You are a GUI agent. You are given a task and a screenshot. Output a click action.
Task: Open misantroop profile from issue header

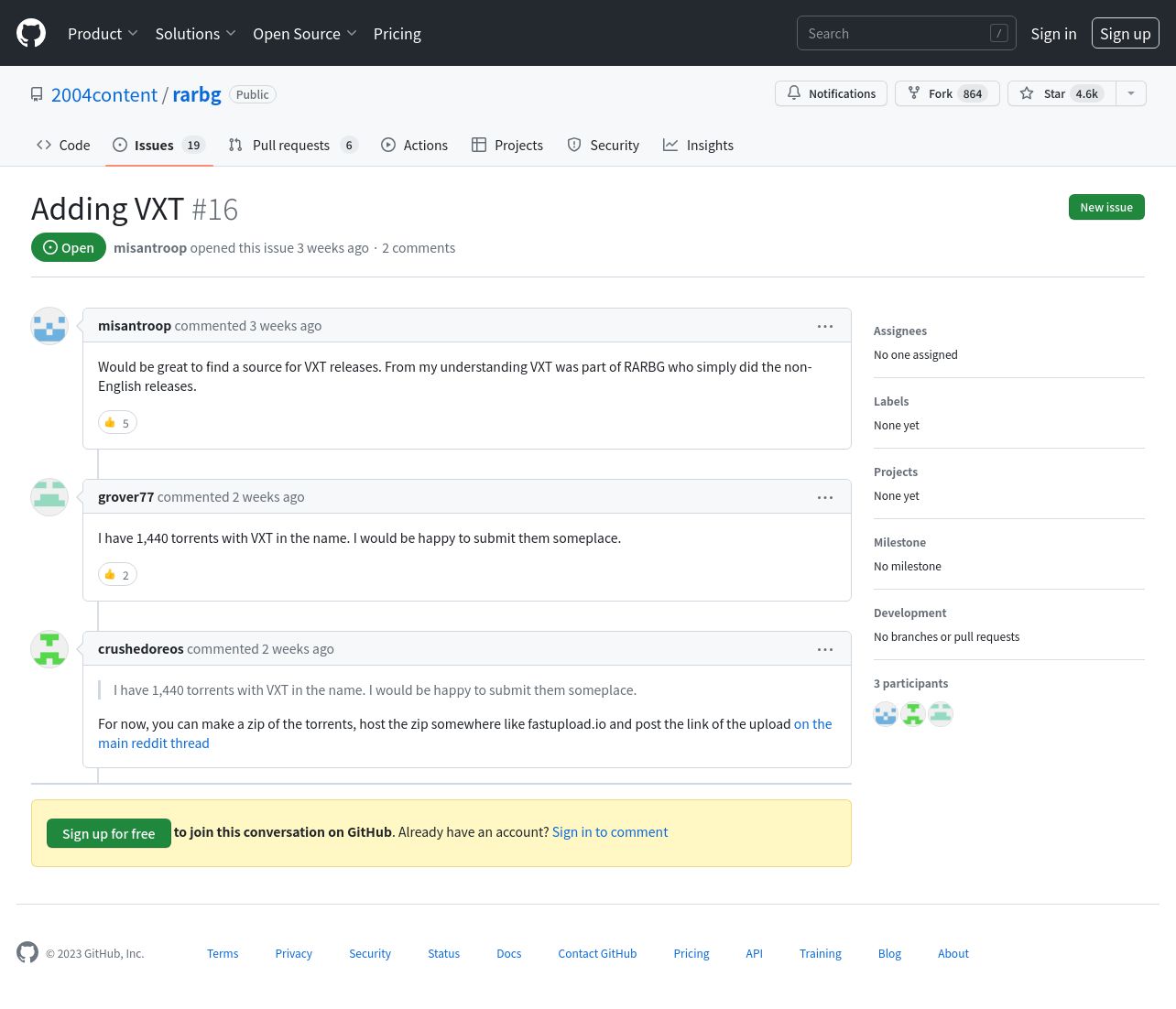coord(150,248)
